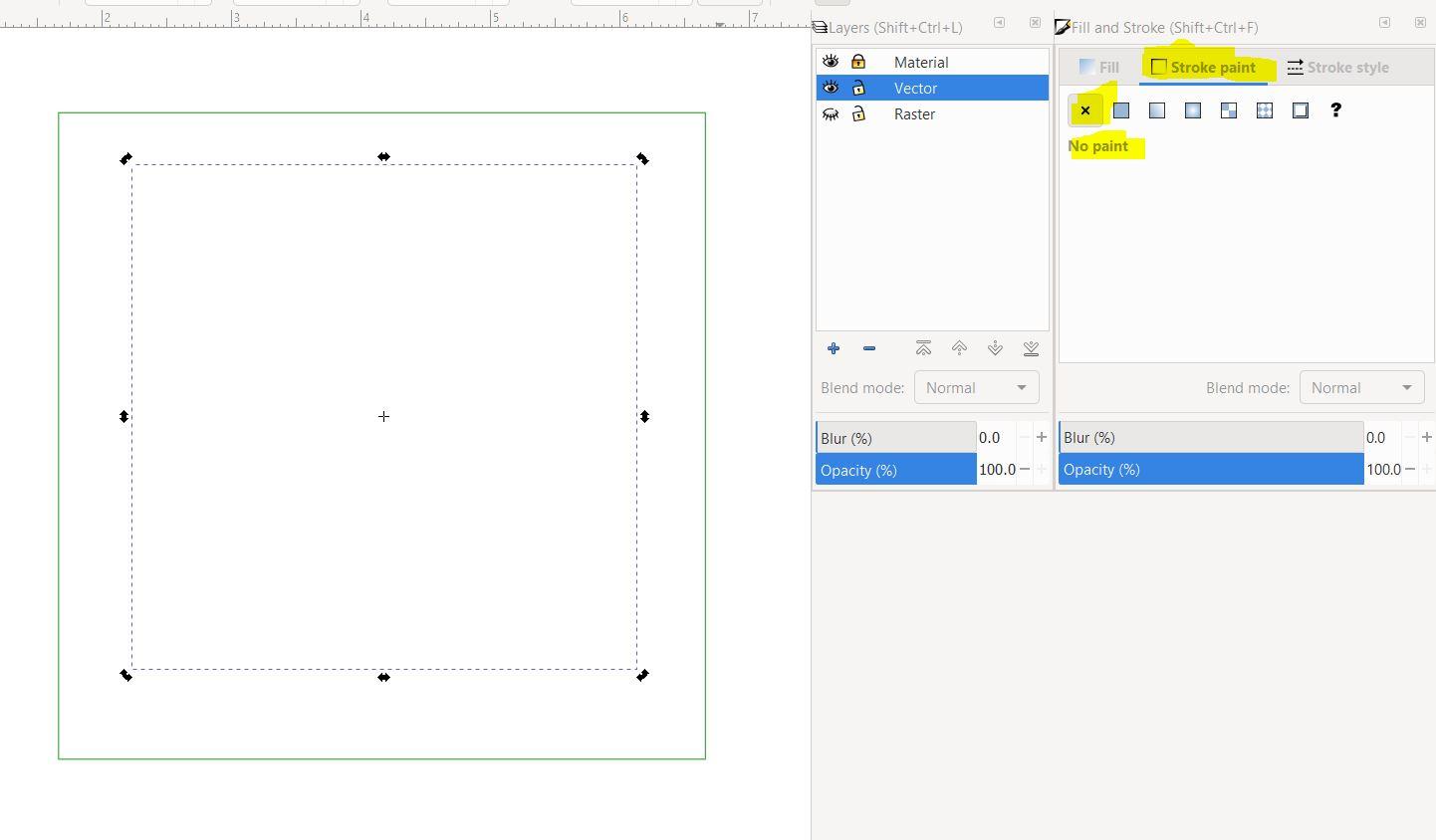Choose flat color stroke paint
The image size is (1436, 840).
point(1121,110)
